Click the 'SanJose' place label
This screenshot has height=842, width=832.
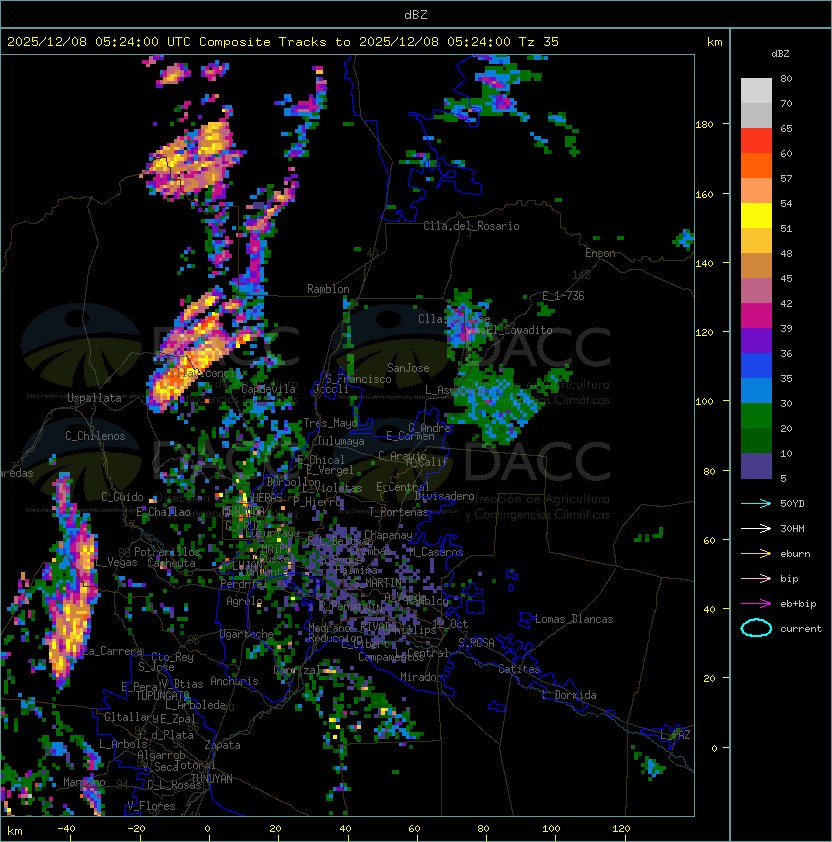tap(408, 368)
